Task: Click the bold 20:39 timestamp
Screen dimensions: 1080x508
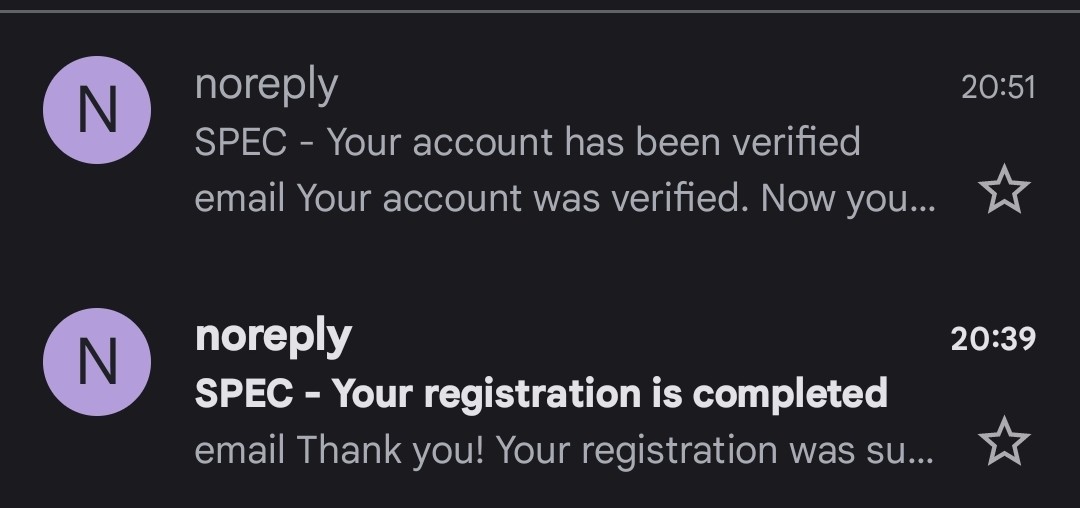Action: tap(993, 338)
